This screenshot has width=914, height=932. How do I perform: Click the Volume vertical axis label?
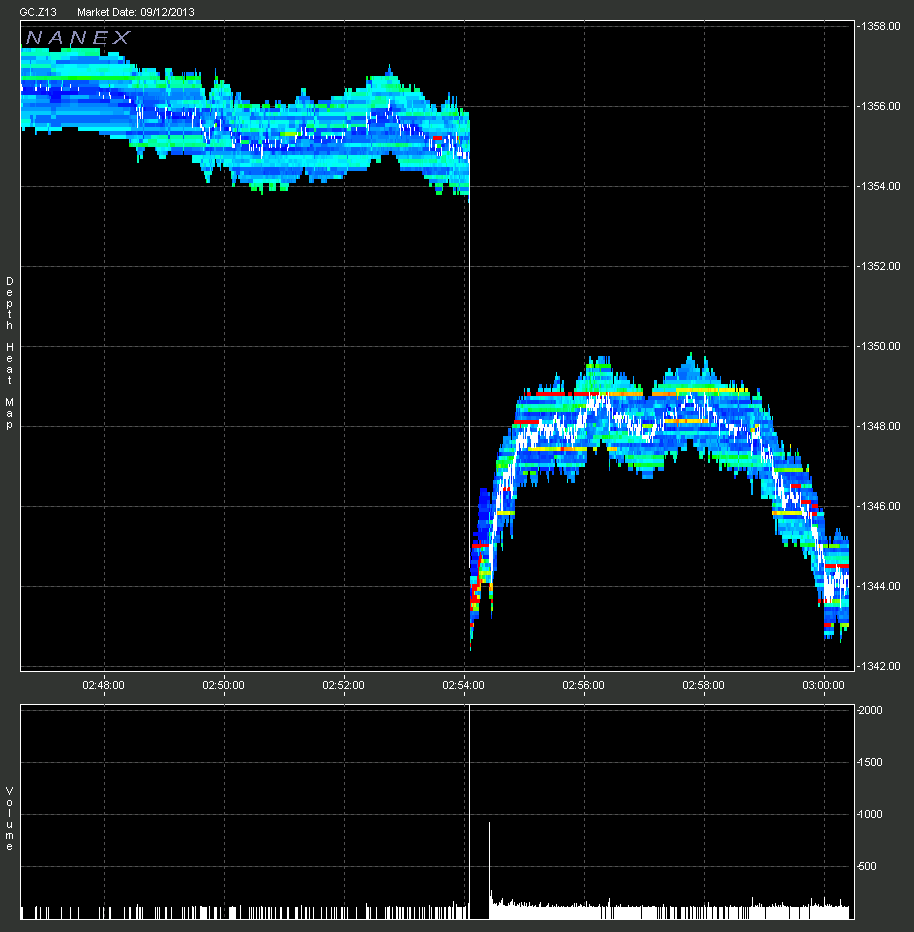click(10, 819)
